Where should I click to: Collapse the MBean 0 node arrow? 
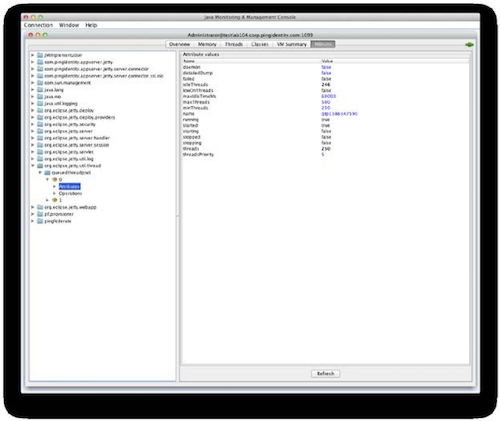pyautogui.click(x=47, y=179)
